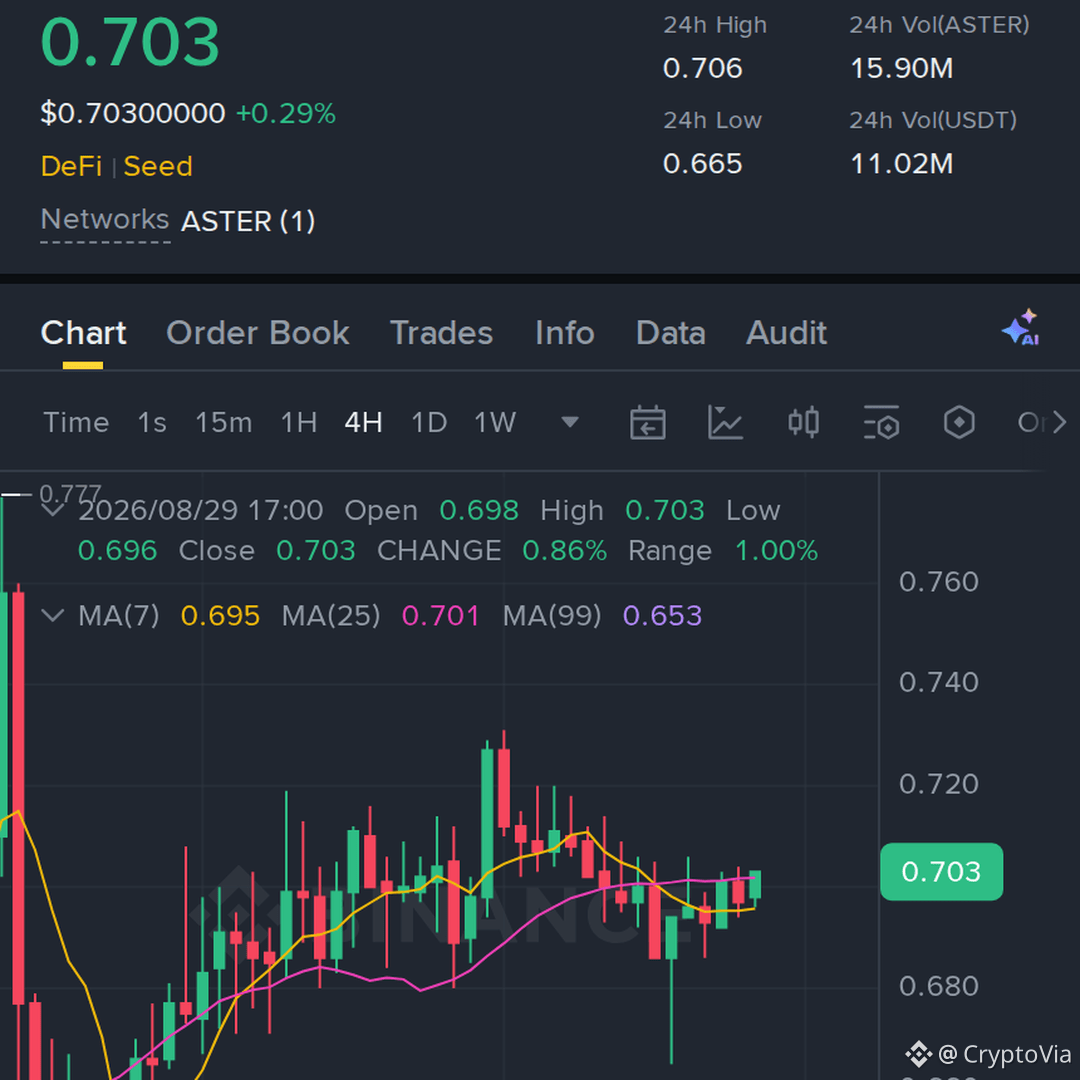
Task: Click the DeFi tag link
Action: 72,166
